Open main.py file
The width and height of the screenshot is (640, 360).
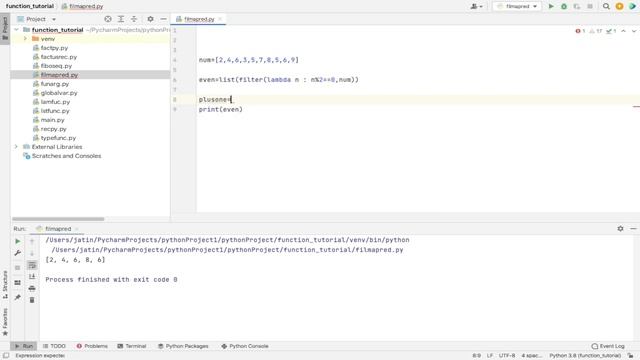(x=53, y=120)
